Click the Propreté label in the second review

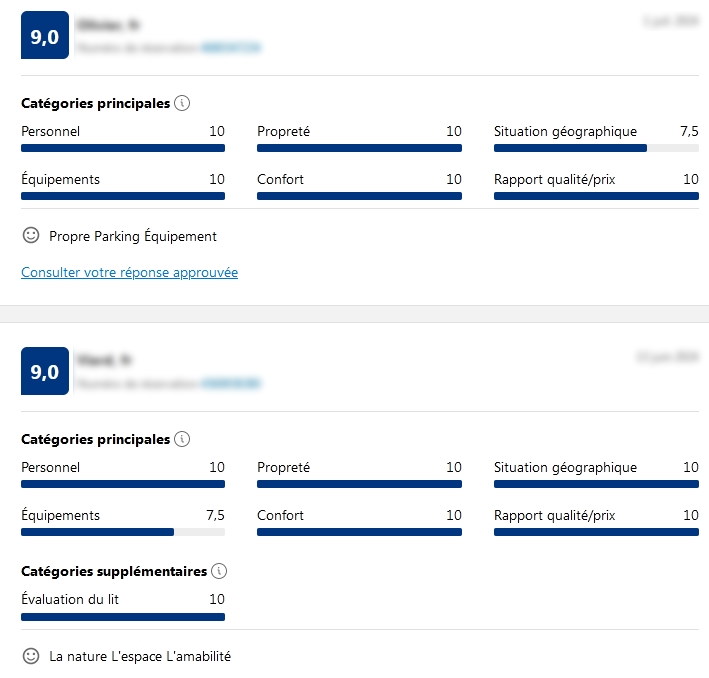(283, 467)
